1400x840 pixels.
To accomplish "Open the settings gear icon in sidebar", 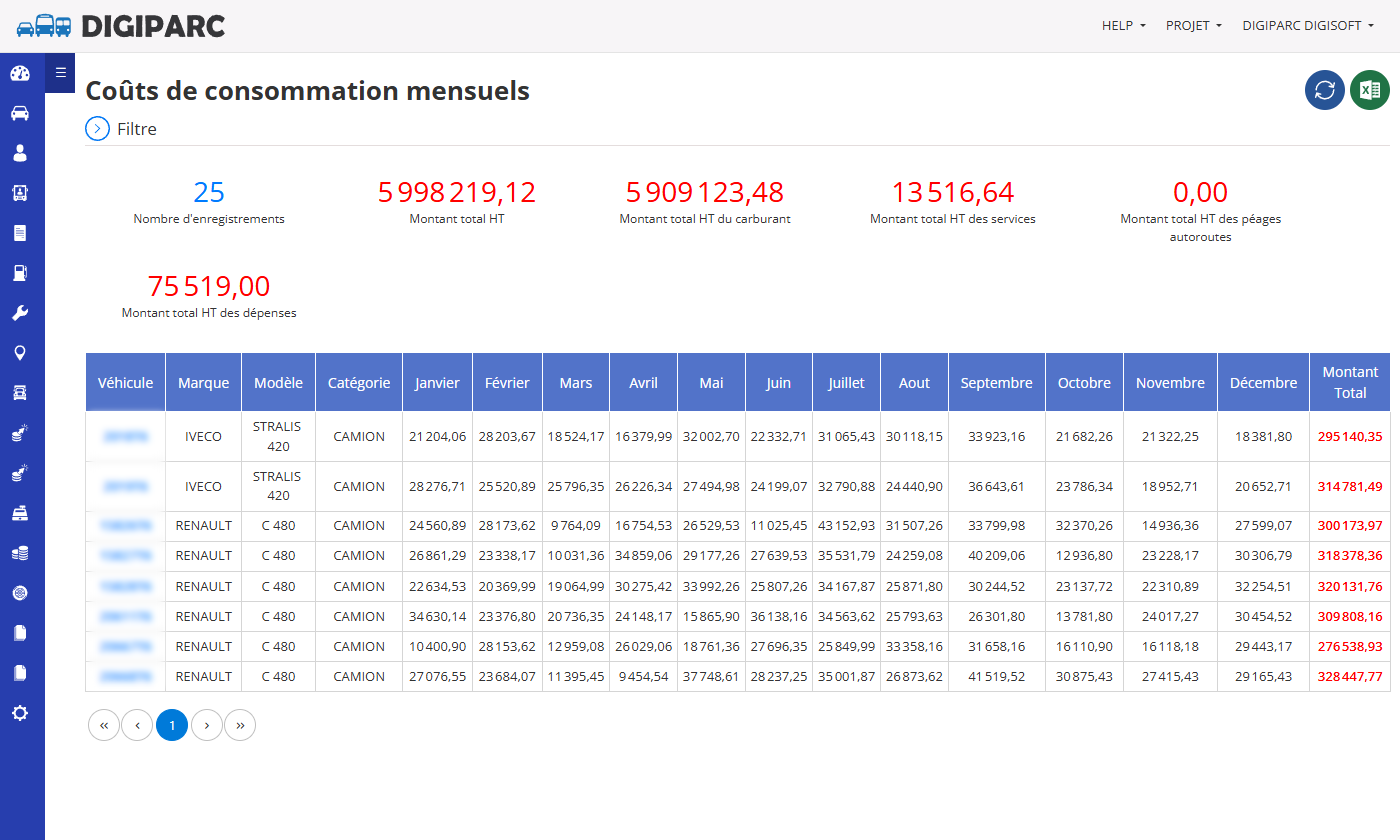I will pyautogui.click(x=20, y=713).
